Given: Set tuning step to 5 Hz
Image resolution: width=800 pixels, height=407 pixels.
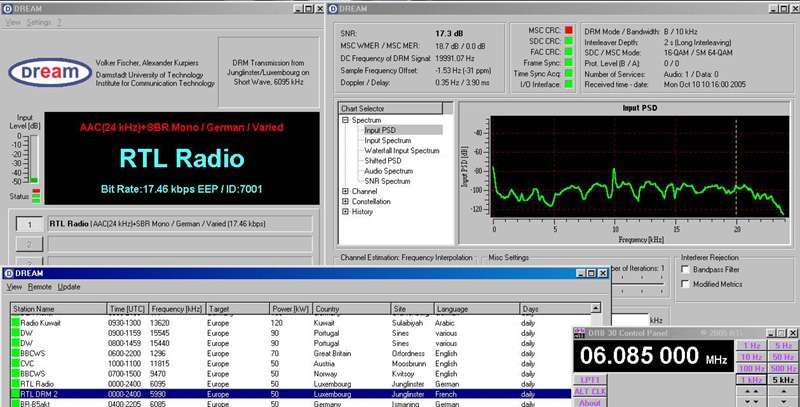Looking at the screenshot, I should point(783,345).
